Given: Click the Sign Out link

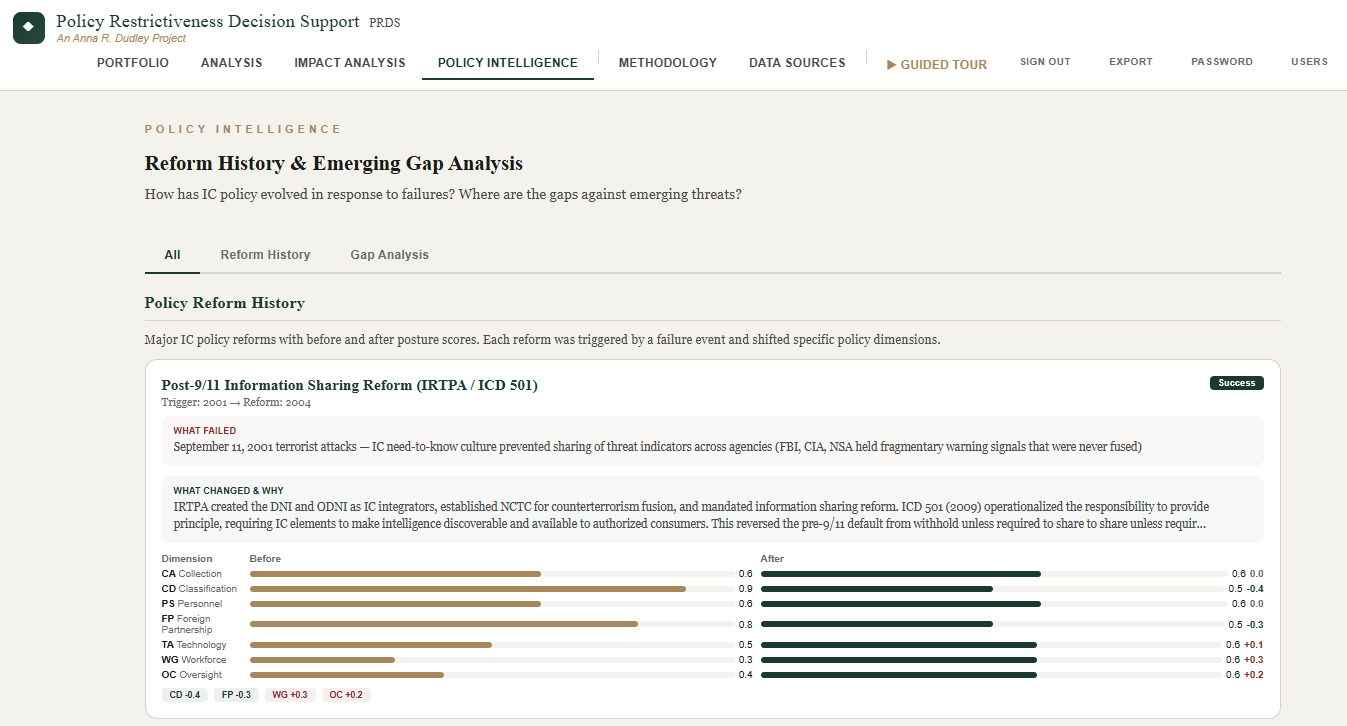Looking at the screenshot, I should [1045, 61].
